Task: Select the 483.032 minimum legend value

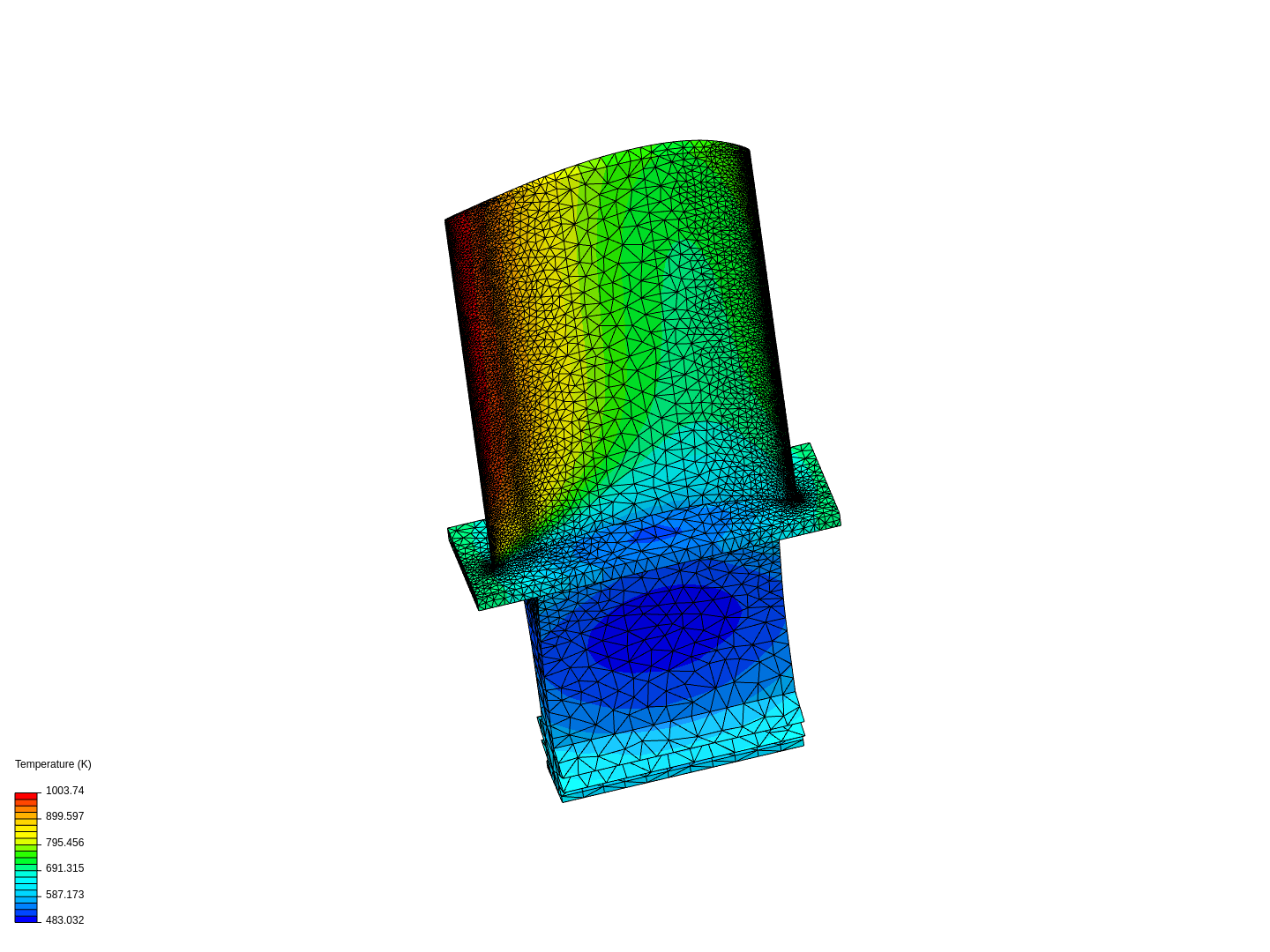Action: click(x=64, y=920)
